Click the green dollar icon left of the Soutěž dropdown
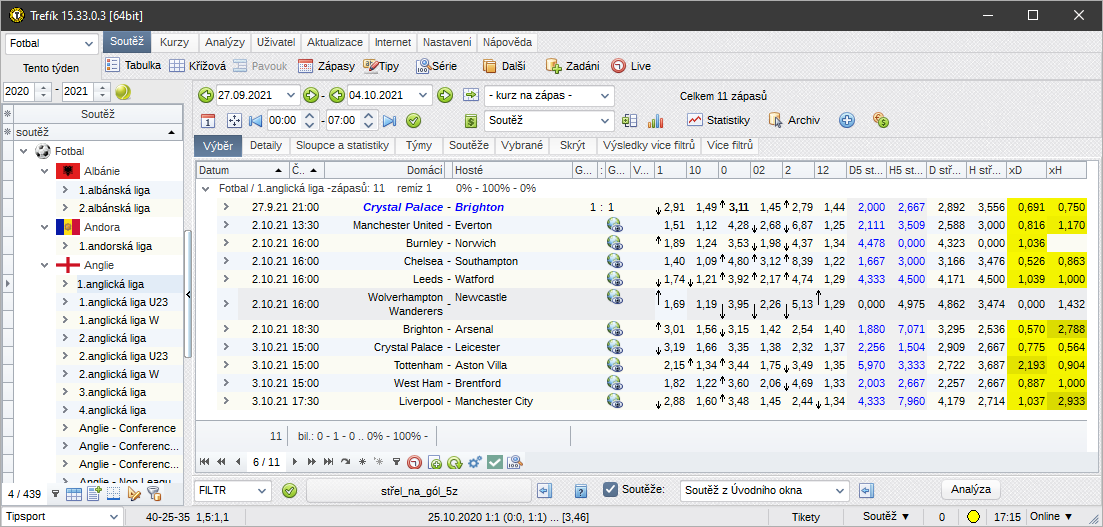Image resolution: width=1103 pixels, height=527 pixels. pyautogui.click(x=471, y=121)
